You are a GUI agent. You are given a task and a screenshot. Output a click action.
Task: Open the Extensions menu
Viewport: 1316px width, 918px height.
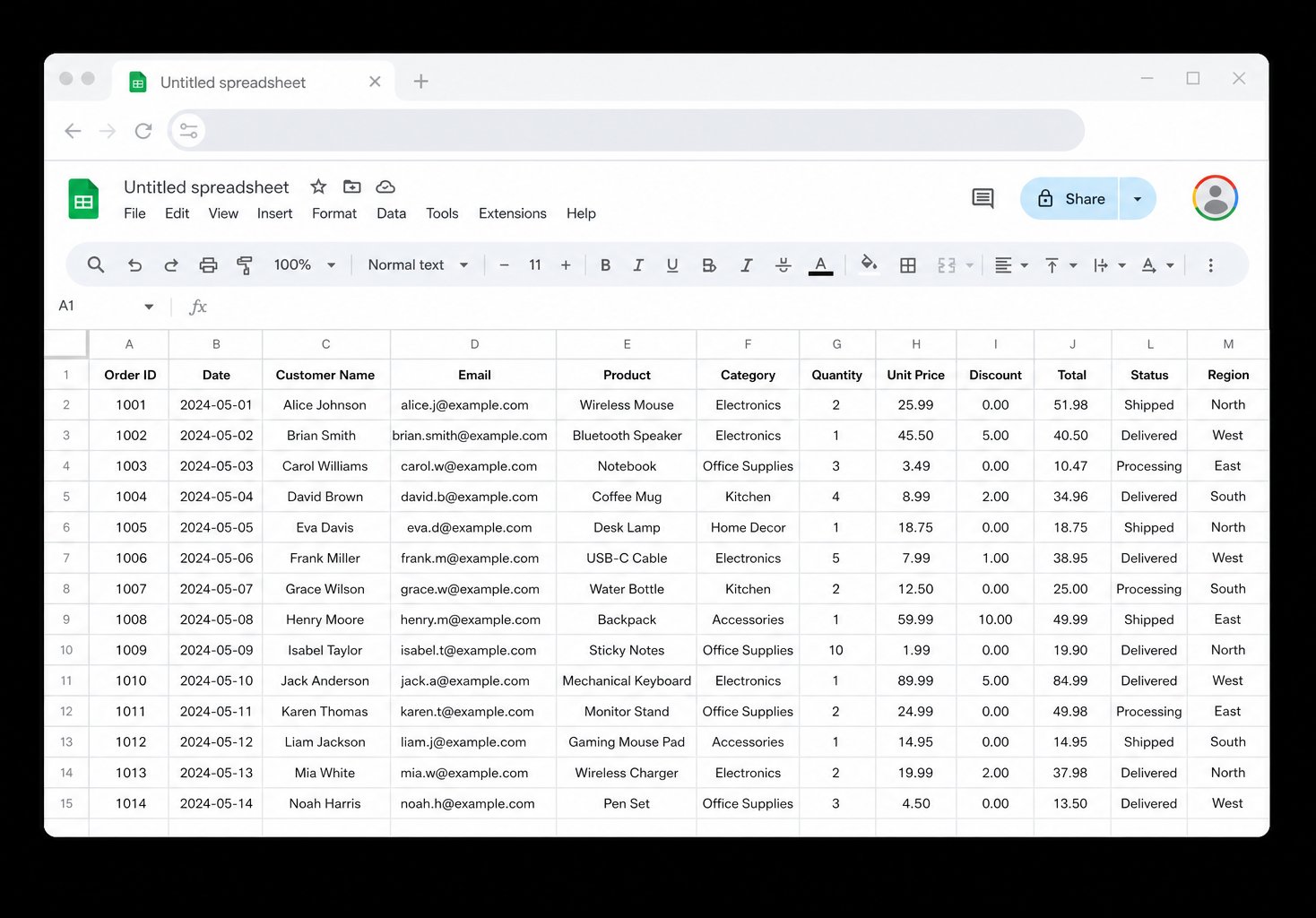tap(513, 213)
